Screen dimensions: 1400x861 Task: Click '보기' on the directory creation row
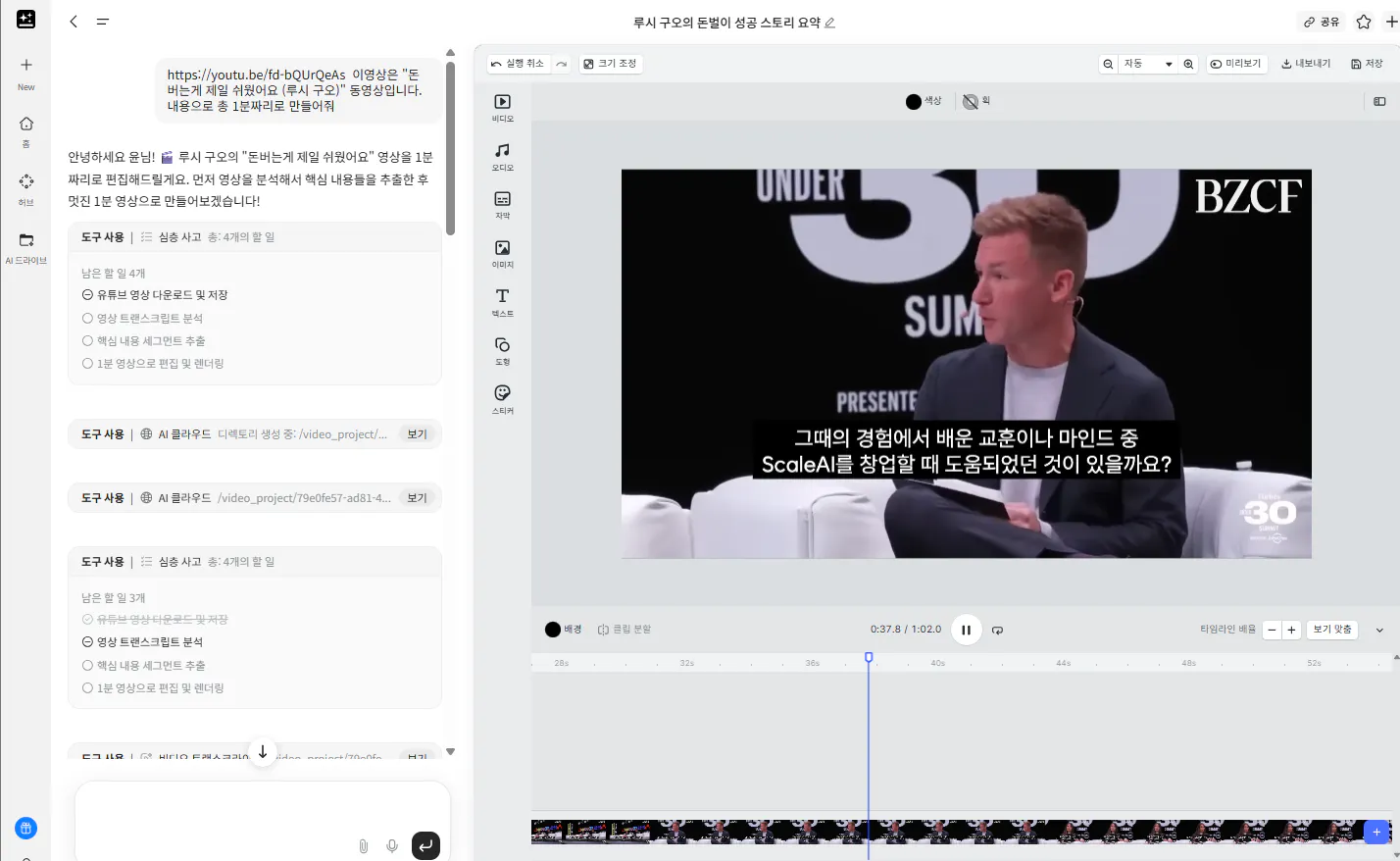pos(418,434)
